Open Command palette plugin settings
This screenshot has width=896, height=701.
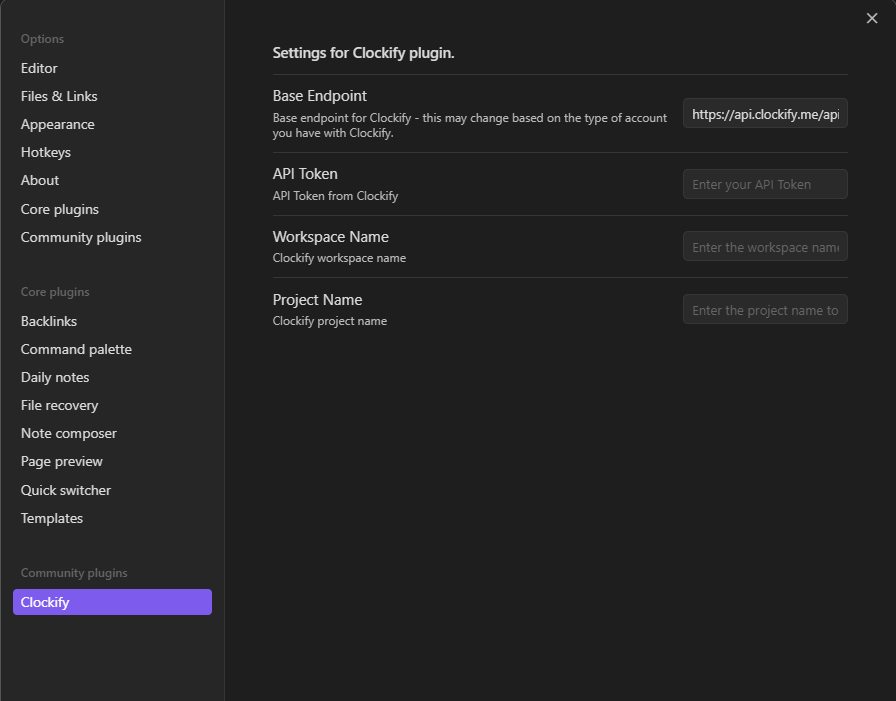[x=76, y=349]
